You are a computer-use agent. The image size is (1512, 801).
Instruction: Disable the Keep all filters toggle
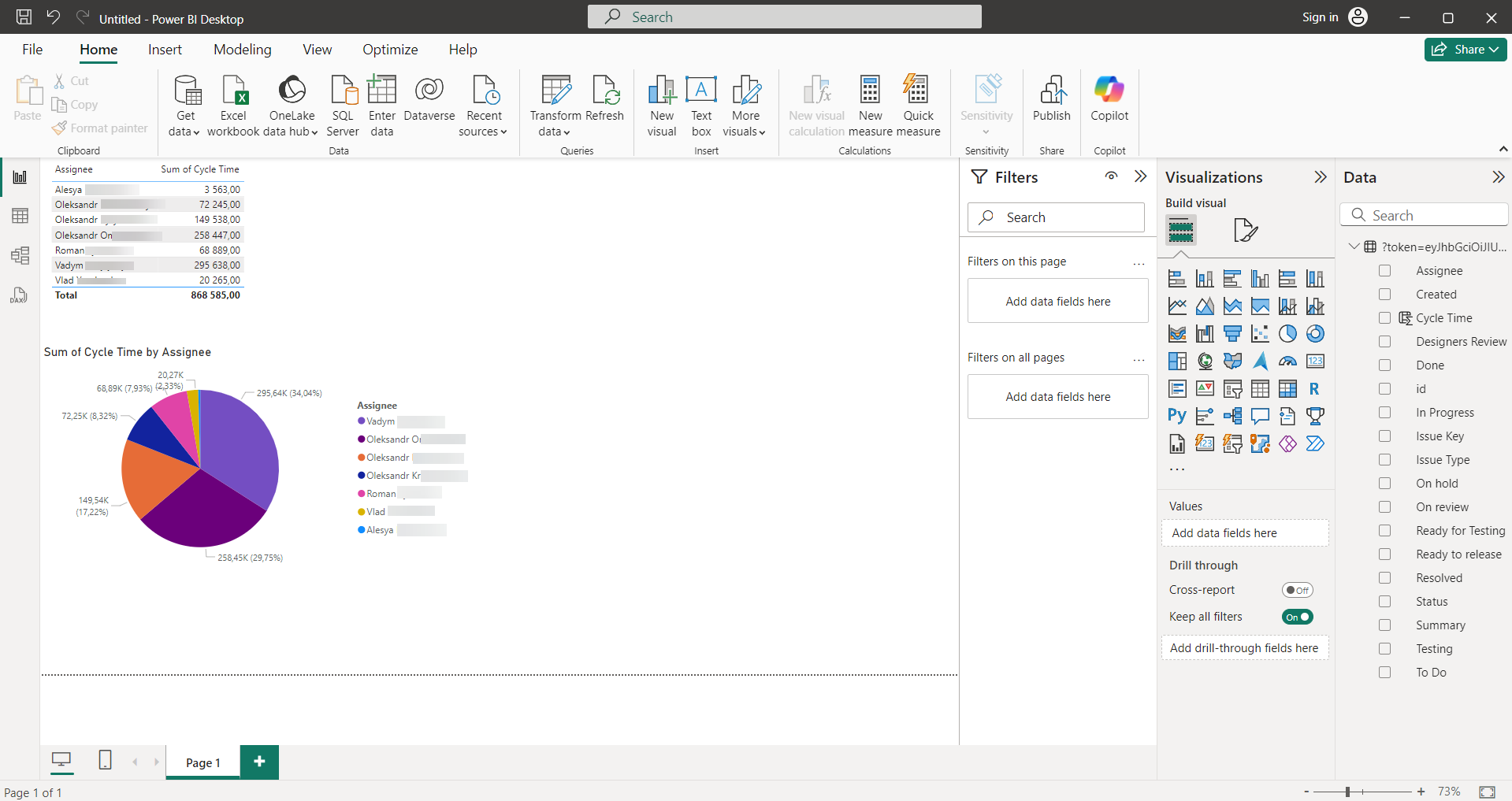[1297, 617]
